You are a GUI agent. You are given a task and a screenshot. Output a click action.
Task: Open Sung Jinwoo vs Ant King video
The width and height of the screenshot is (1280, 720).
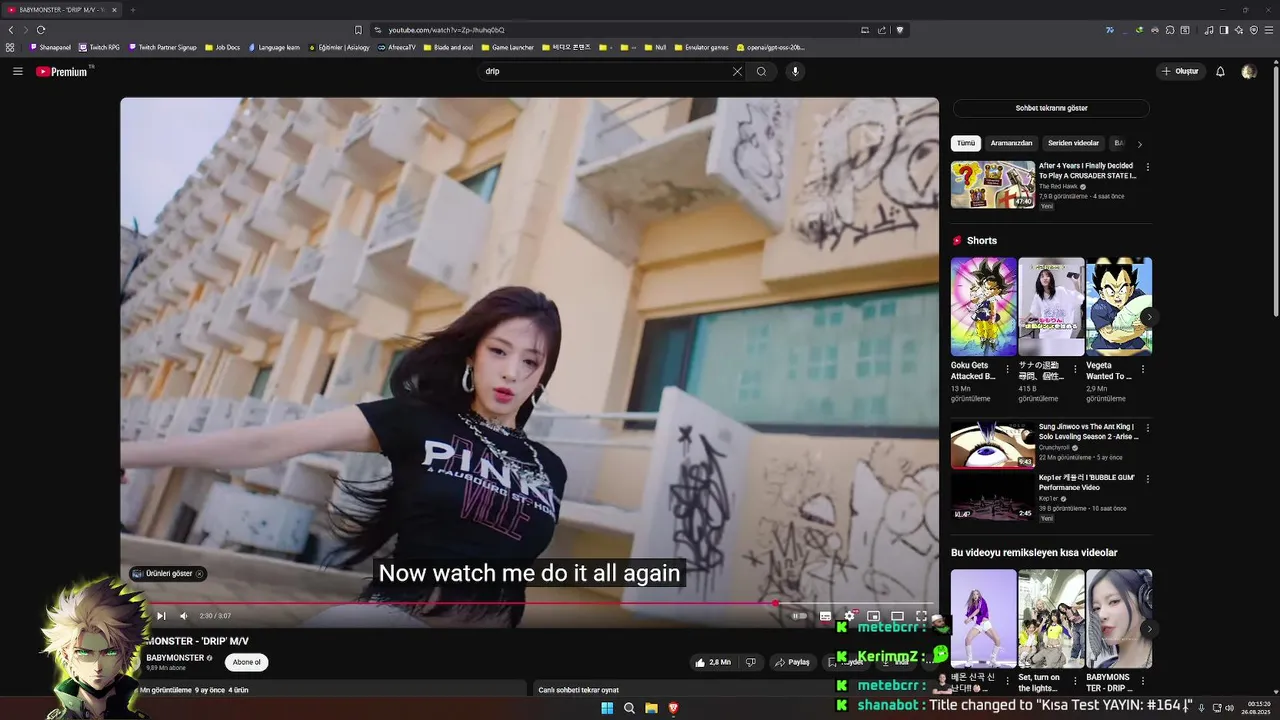[993, 445]
